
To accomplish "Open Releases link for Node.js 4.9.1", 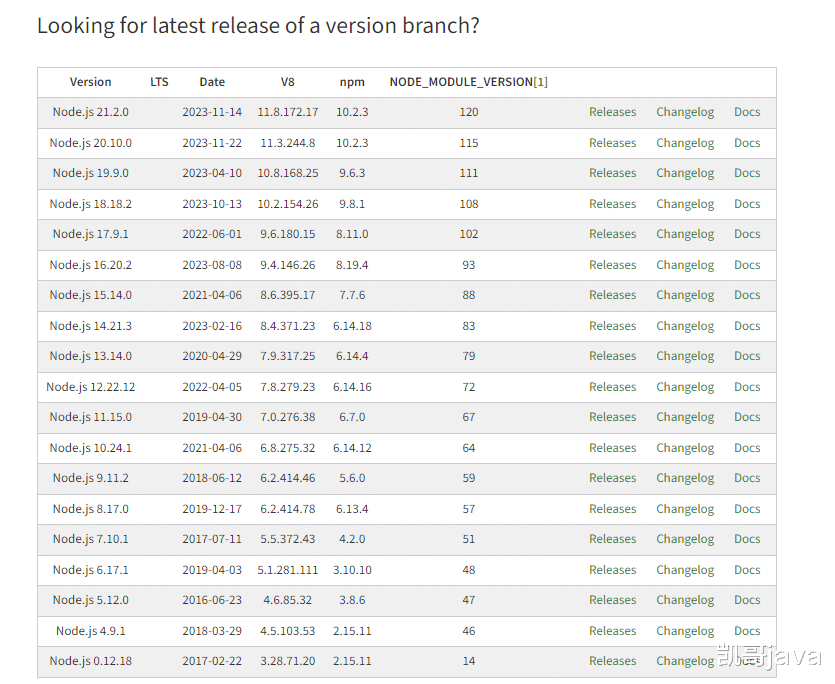I will coord(612,631).
